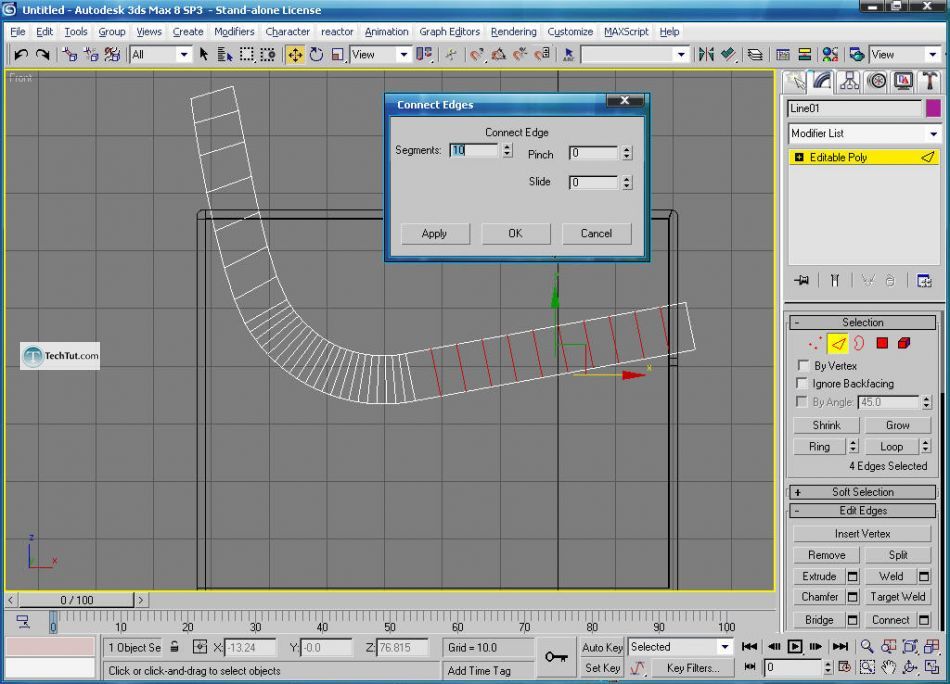Toggle the Auto Key button

pos(602,647)
